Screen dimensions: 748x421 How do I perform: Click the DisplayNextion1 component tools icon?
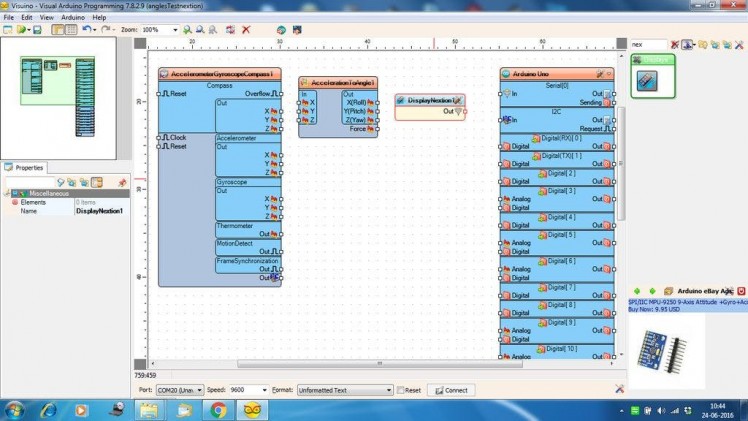[457, 100]
